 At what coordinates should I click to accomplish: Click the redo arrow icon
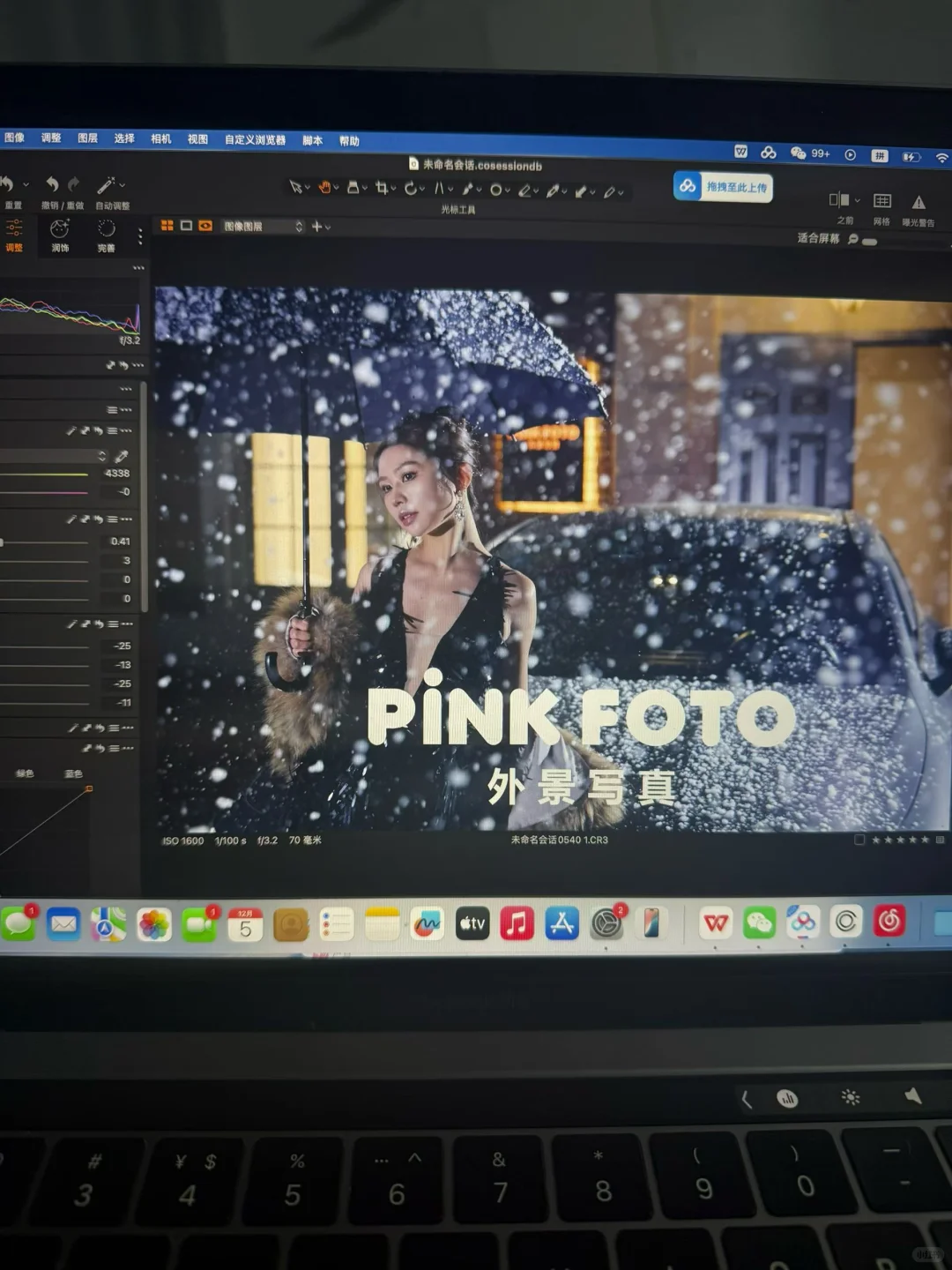pos(74,183)
